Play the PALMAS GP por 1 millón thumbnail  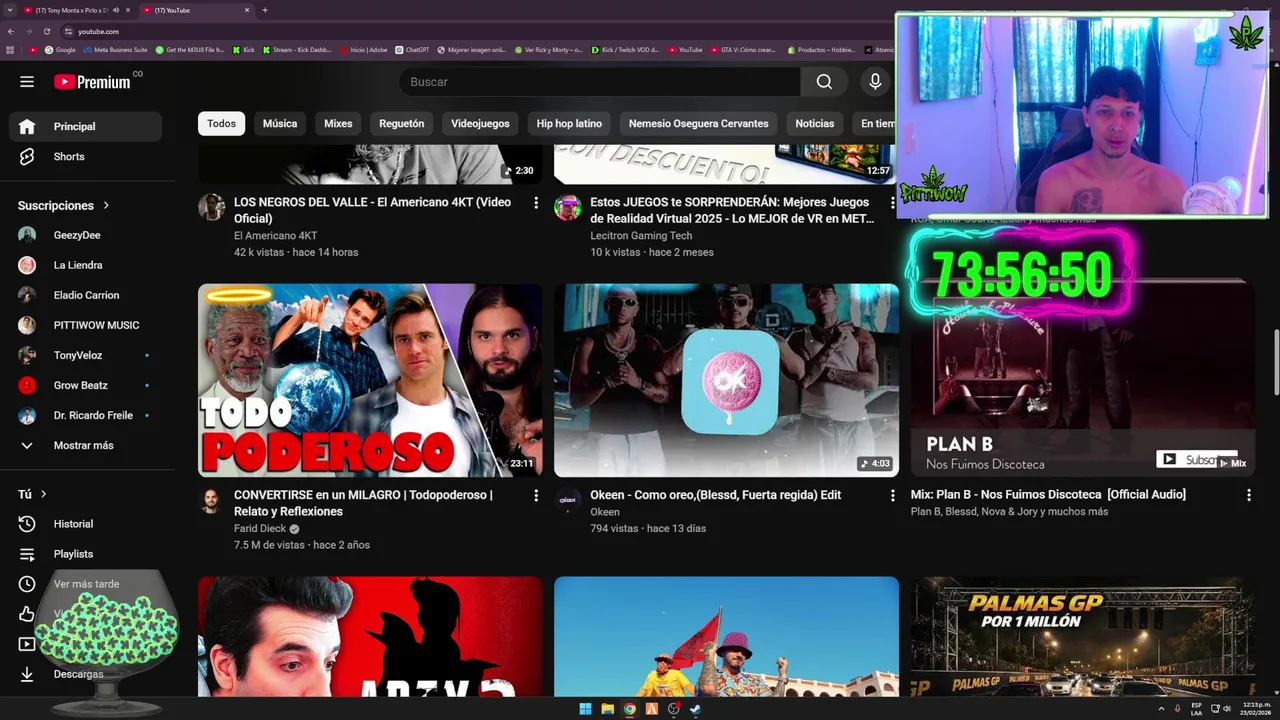(x=1083, y=636)
